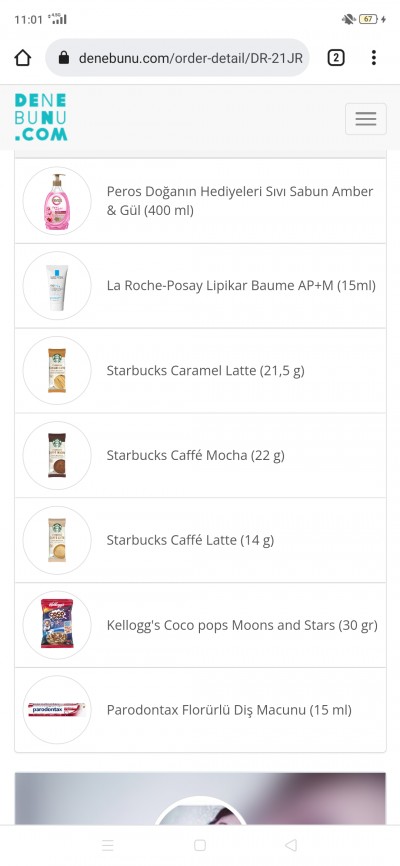400x866 pixels.
Task: Tap the Android back navigation button
Action: coord(291,845)
